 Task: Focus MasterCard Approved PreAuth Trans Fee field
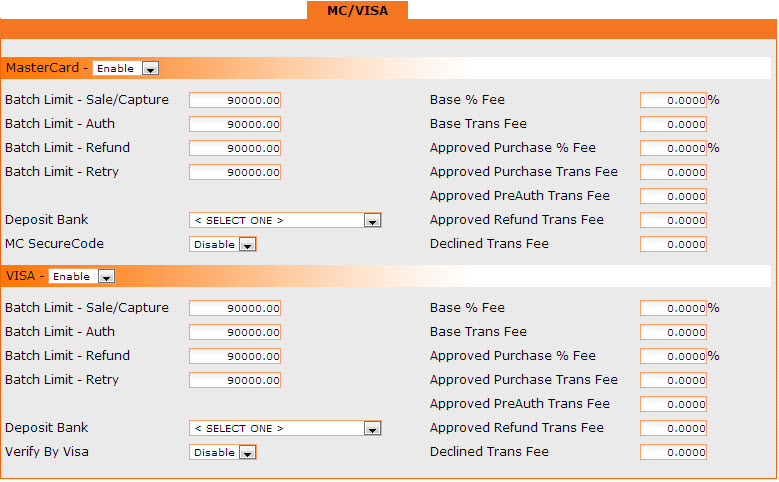[673, 196]
